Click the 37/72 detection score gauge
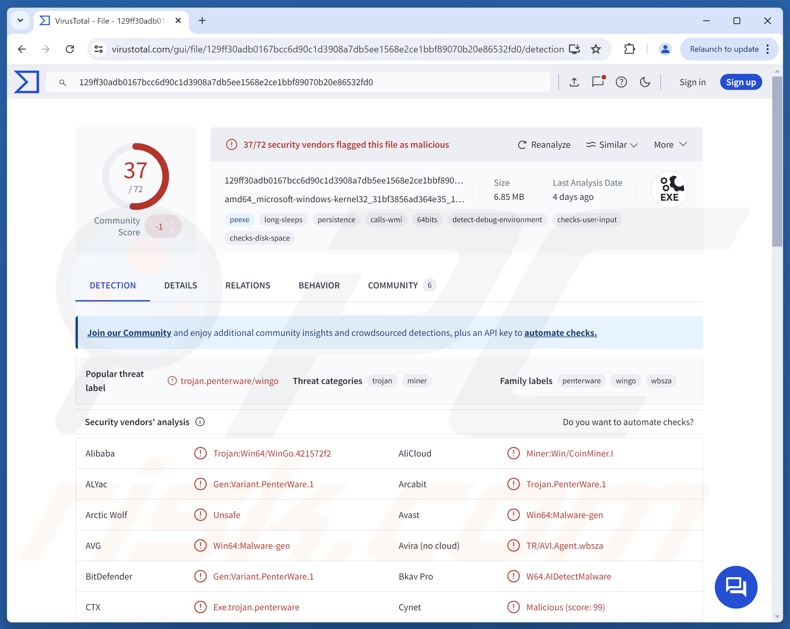 point(136,176)
